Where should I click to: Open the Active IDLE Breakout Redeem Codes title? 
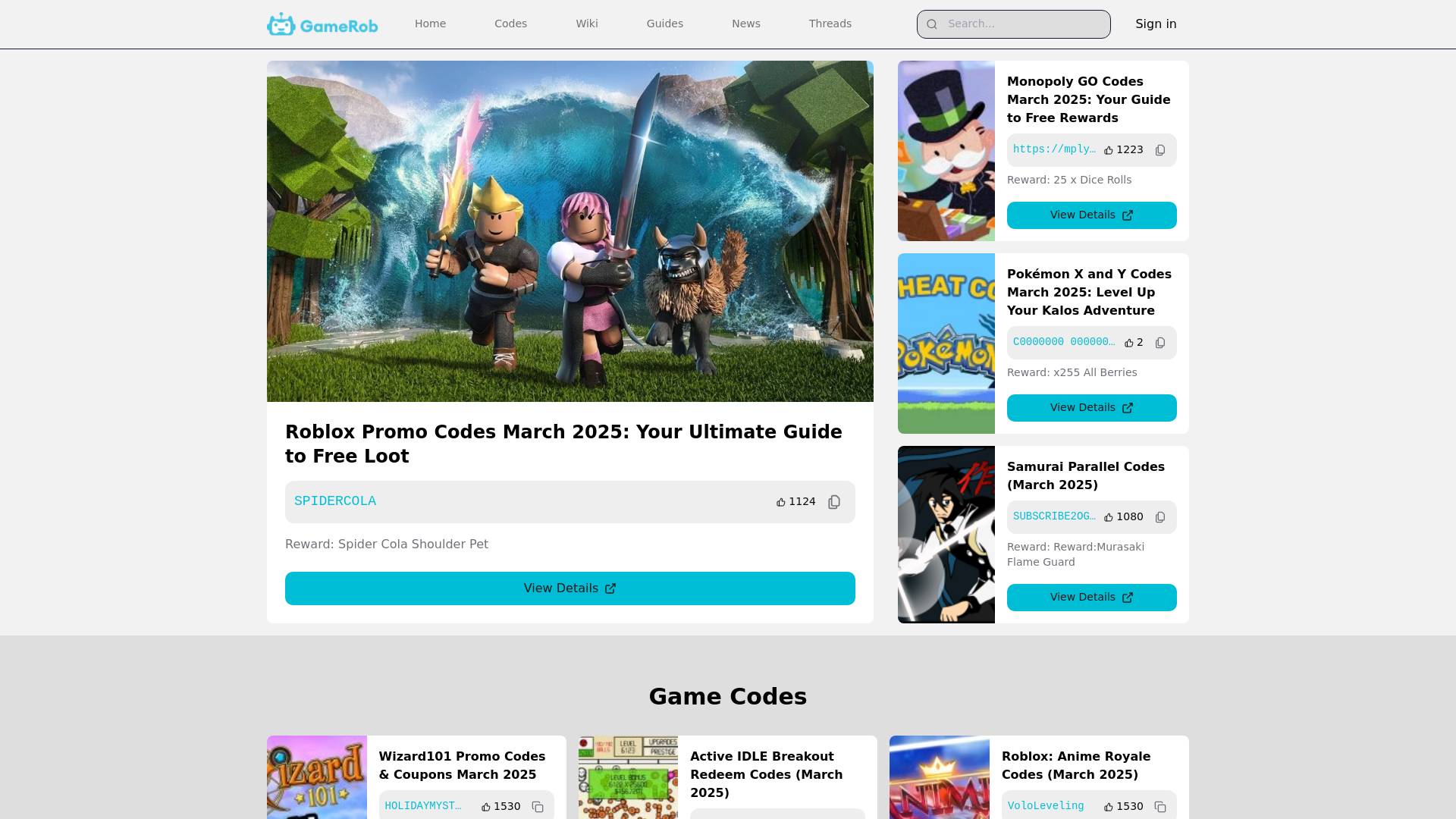(x=766, y=775)
